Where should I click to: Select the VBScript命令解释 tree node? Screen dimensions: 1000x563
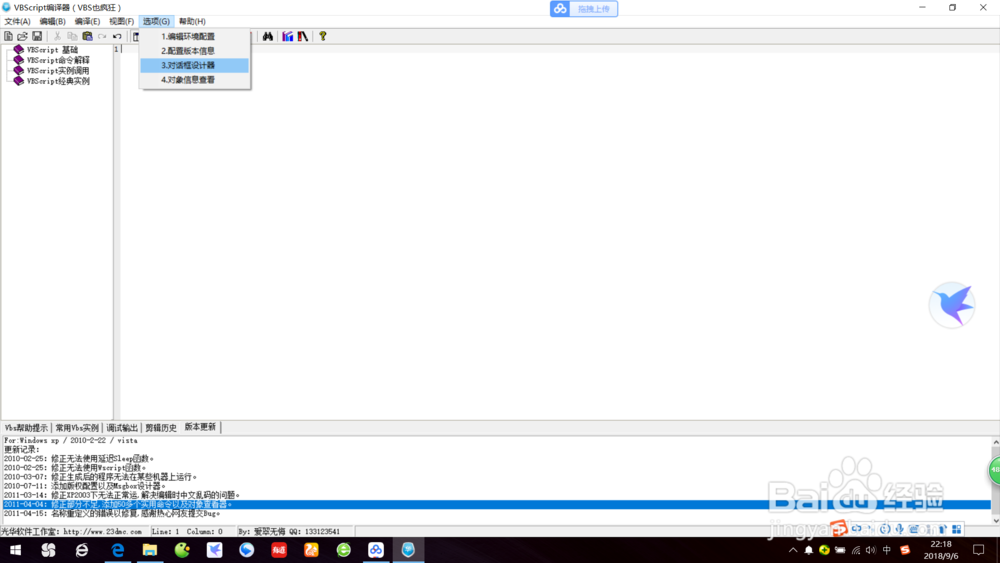click(x=58, y=60)
